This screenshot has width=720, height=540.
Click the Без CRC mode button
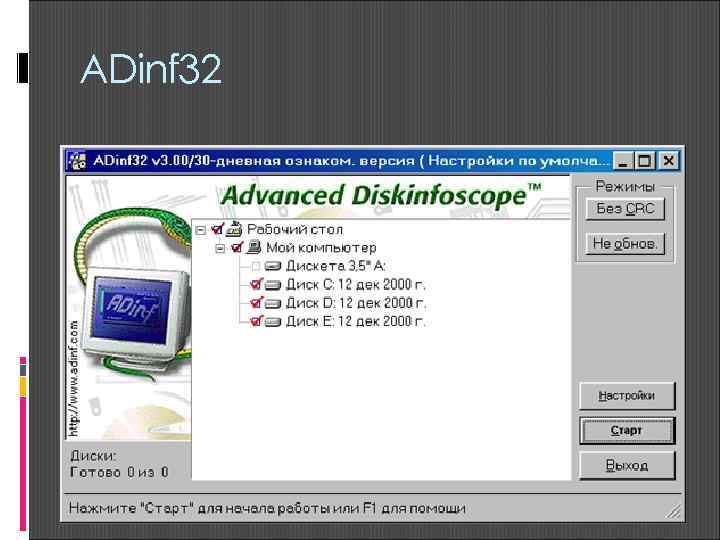625,209
